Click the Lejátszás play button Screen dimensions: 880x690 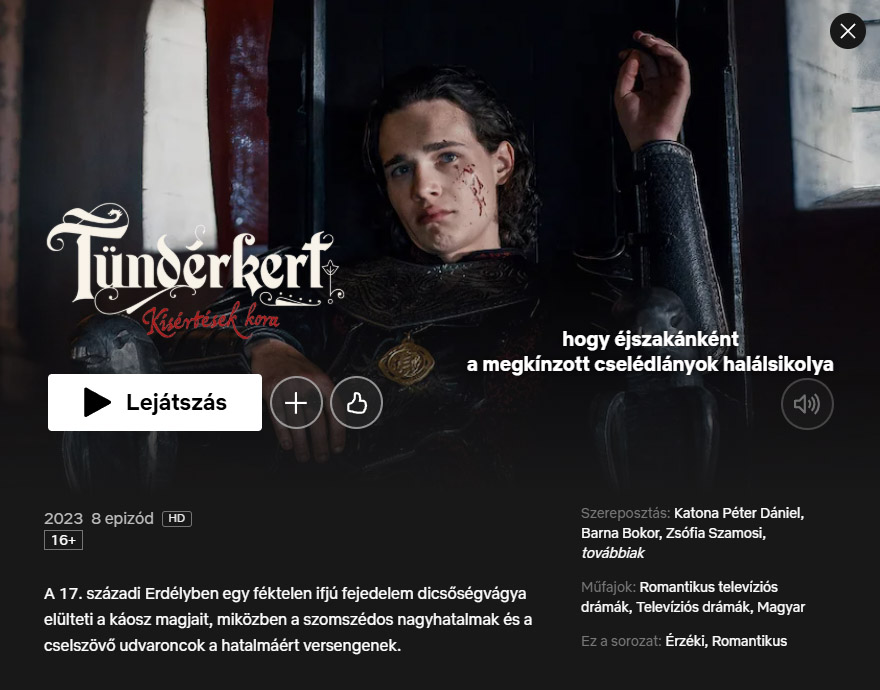[155, 403]
